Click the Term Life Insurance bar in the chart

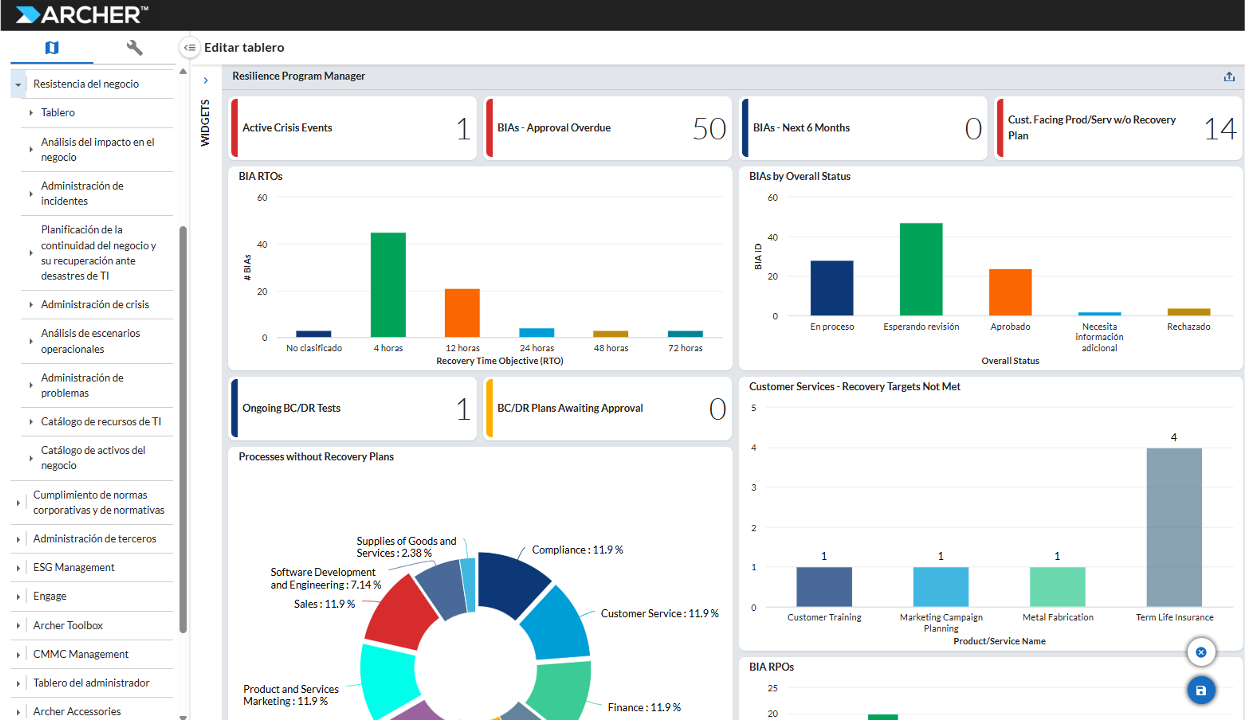pyautogui.click(x=1173, y=528)
